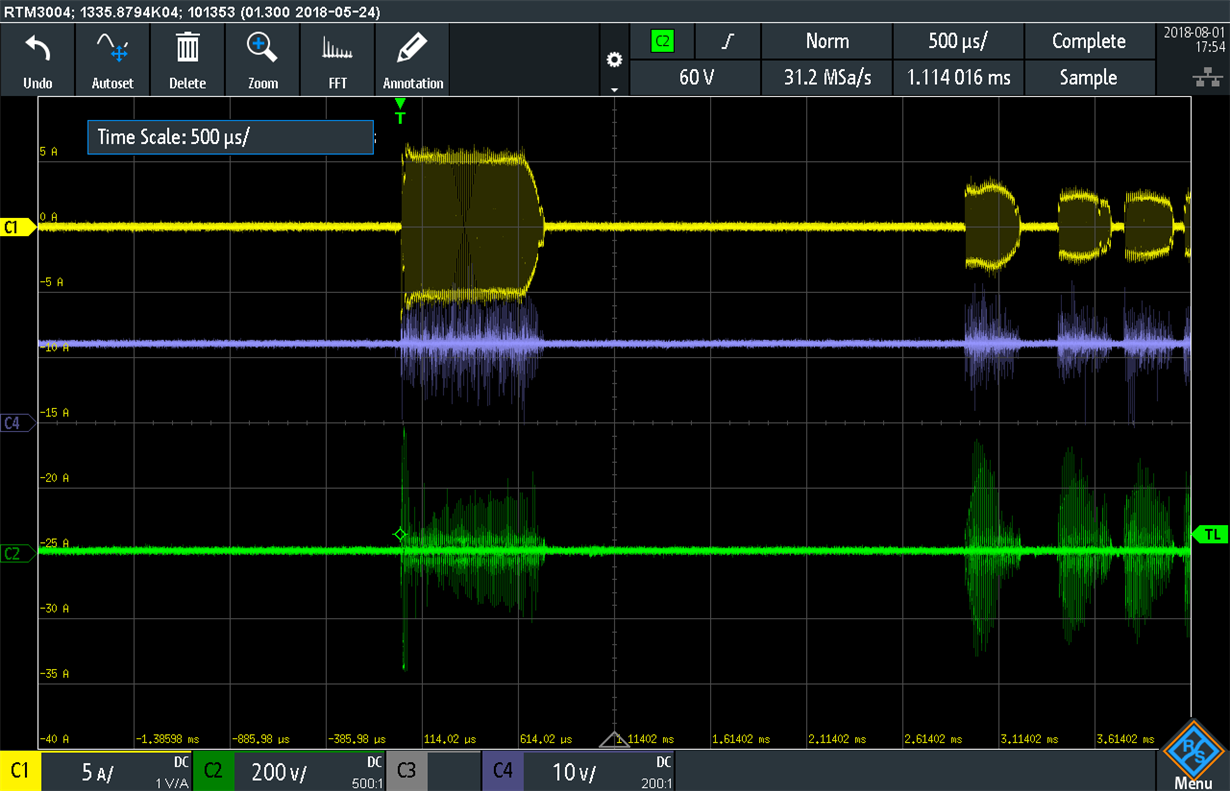Image resolution: width=1230 pixels, height=791 pixels.
Task: Change the Norm trigger mode
Action: point(827,42)
